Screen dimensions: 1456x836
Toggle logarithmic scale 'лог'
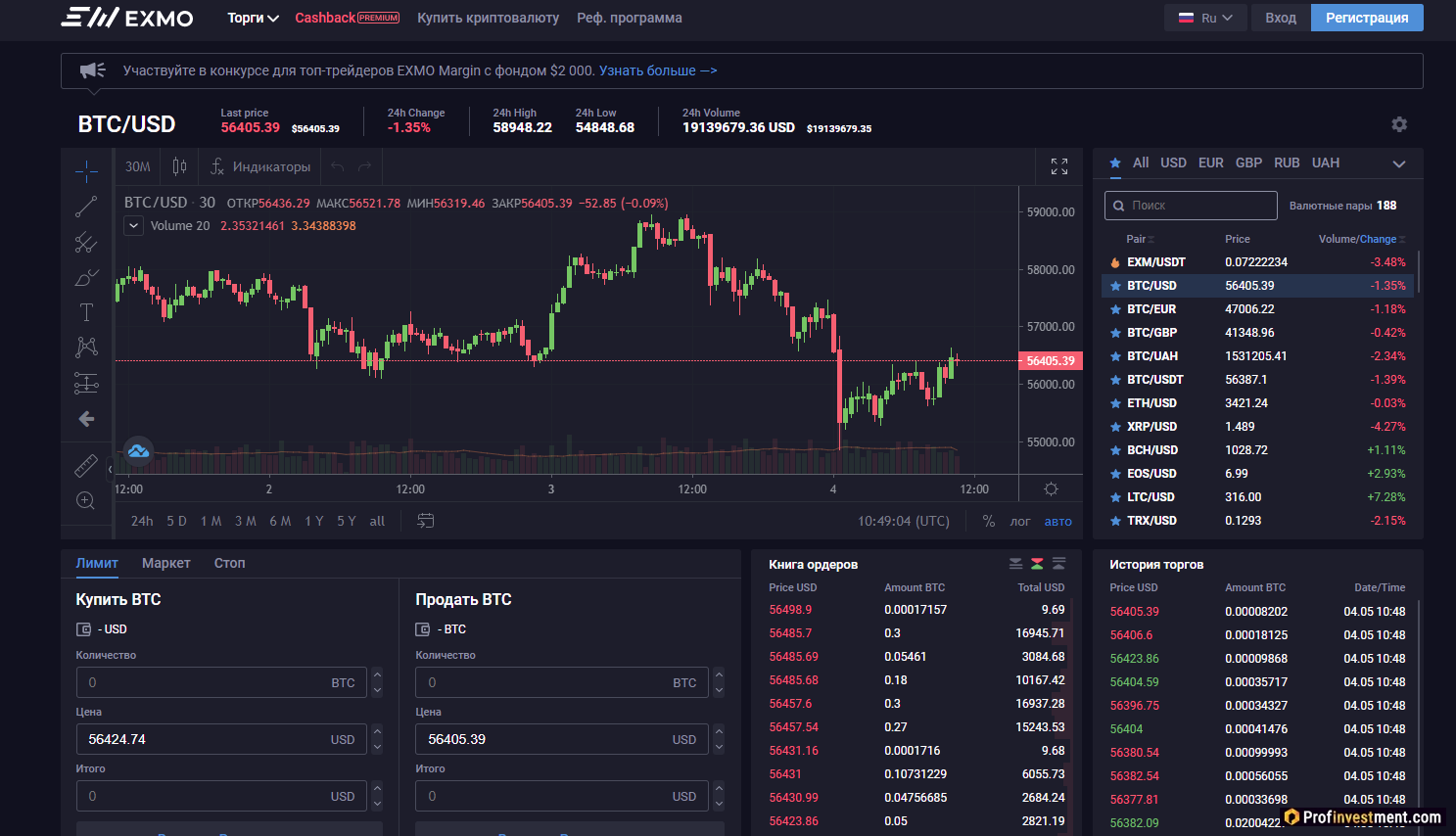[x=1019, y=522]
